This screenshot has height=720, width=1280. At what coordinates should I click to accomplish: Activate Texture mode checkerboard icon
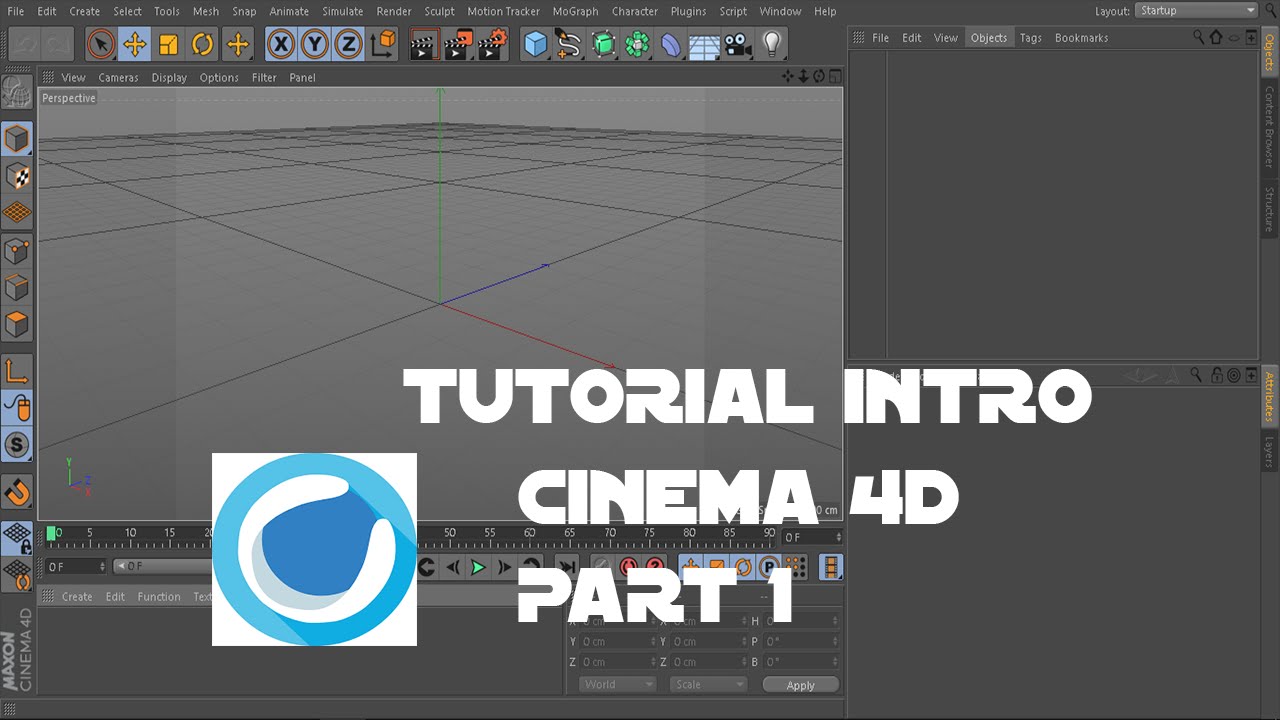17,176
